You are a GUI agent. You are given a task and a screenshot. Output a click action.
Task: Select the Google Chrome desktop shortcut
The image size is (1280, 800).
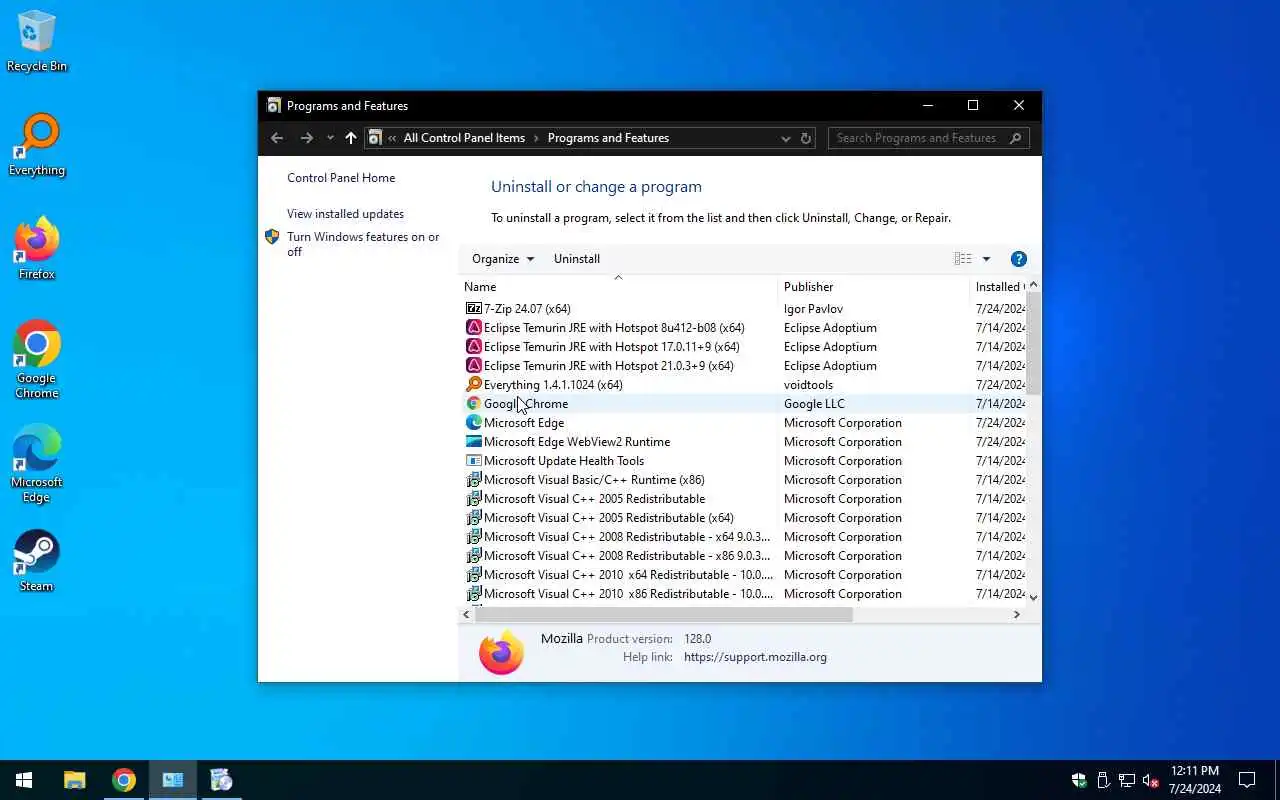(37, 360)
